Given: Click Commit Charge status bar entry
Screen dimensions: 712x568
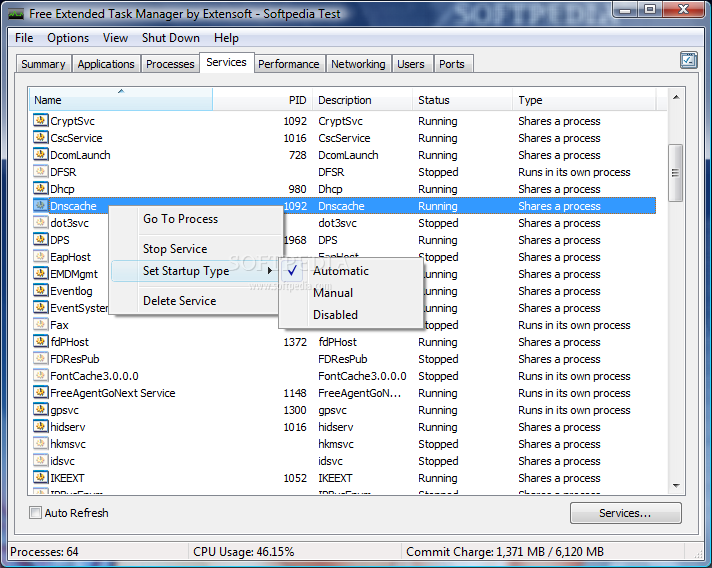Looking at the screenshot, I should 505,552.
